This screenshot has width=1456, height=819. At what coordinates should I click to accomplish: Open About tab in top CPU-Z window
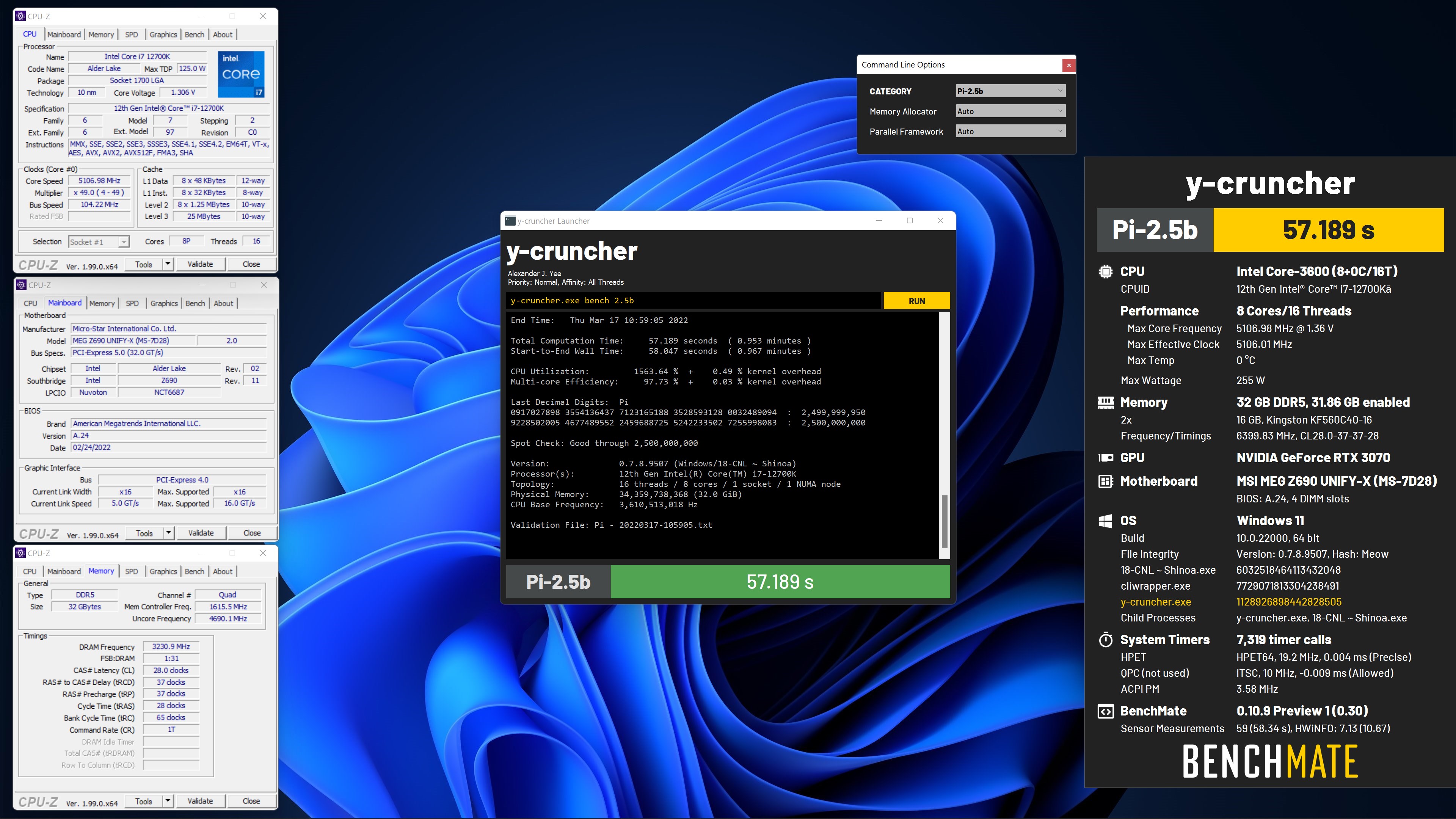[223, 35]
